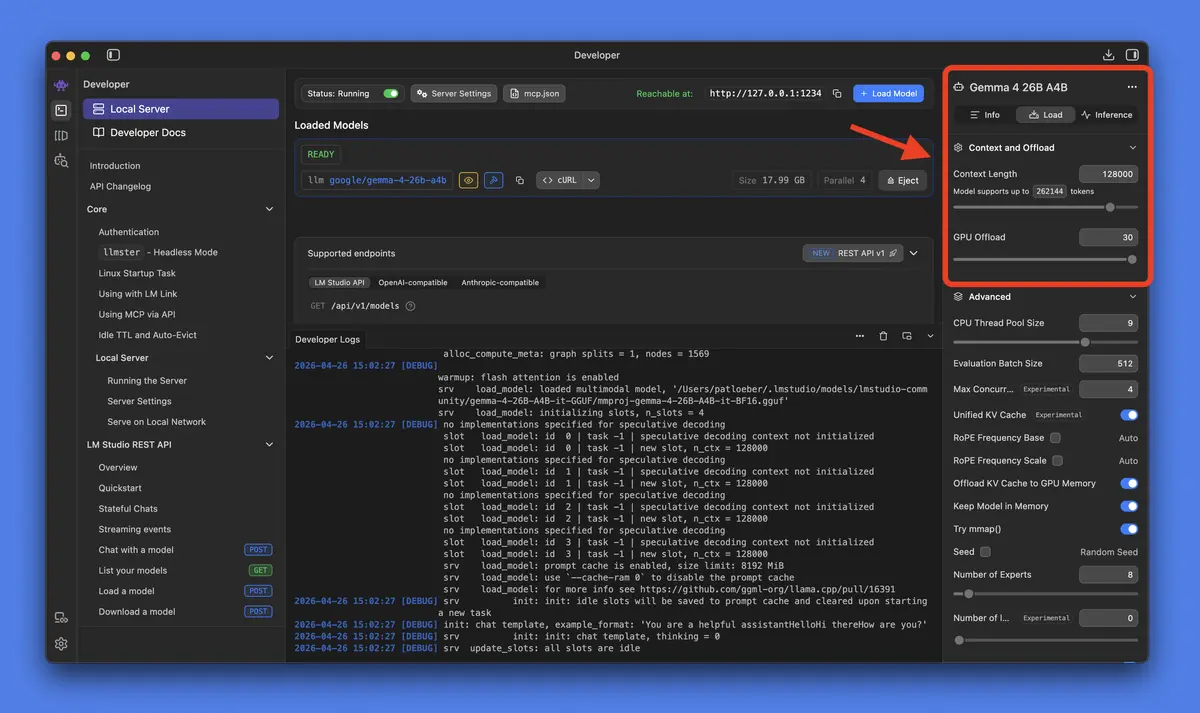Open the Chat with a model POST entry
Screen dimensions: 1200x713
185,550
